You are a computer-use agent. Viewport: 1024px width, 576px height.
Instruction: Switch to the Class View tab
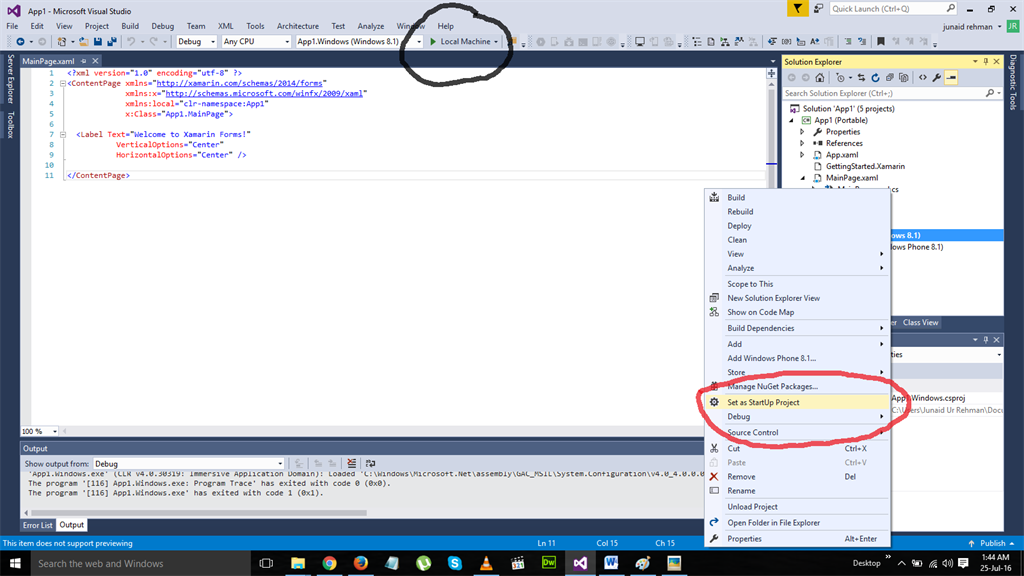[920, 323]
